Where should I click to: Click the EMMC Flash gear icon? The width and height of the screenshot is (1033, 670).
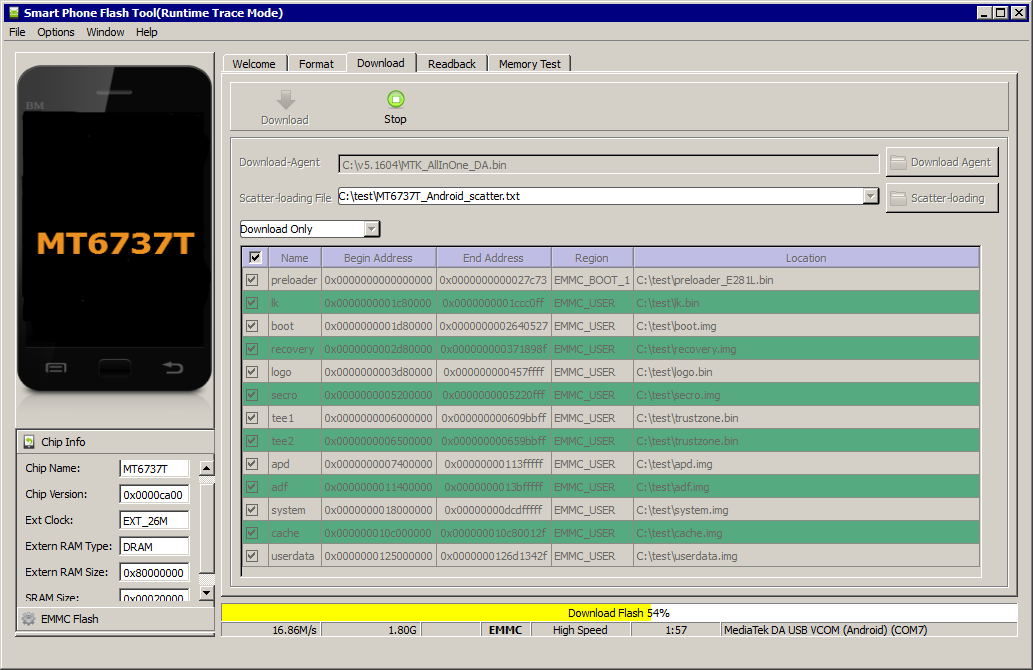(x=29, y=619)
